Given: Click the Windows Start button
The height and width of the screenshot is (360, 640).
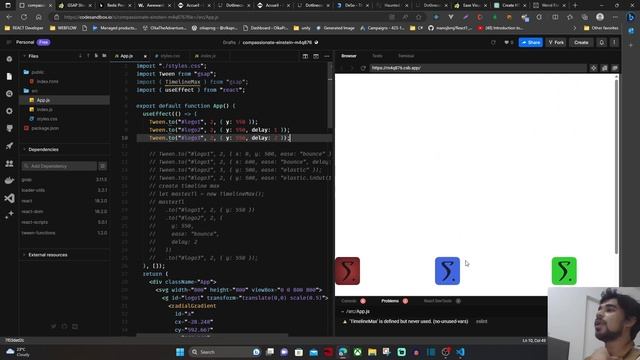Looking at the screenshot, I should click(x=180, y=352).
